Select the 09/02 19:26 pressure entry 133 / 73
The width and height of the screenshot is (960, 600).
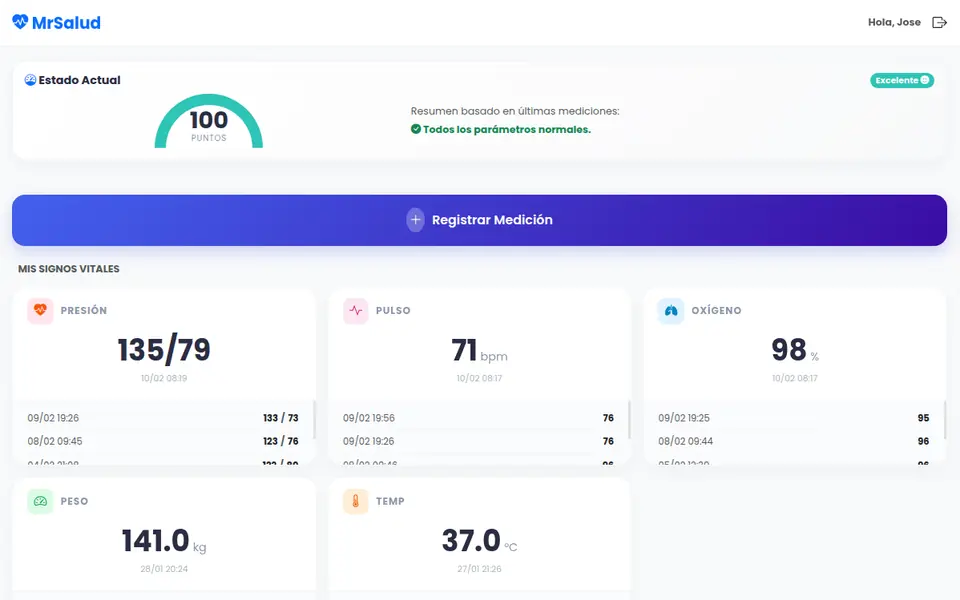coord(163,418)
